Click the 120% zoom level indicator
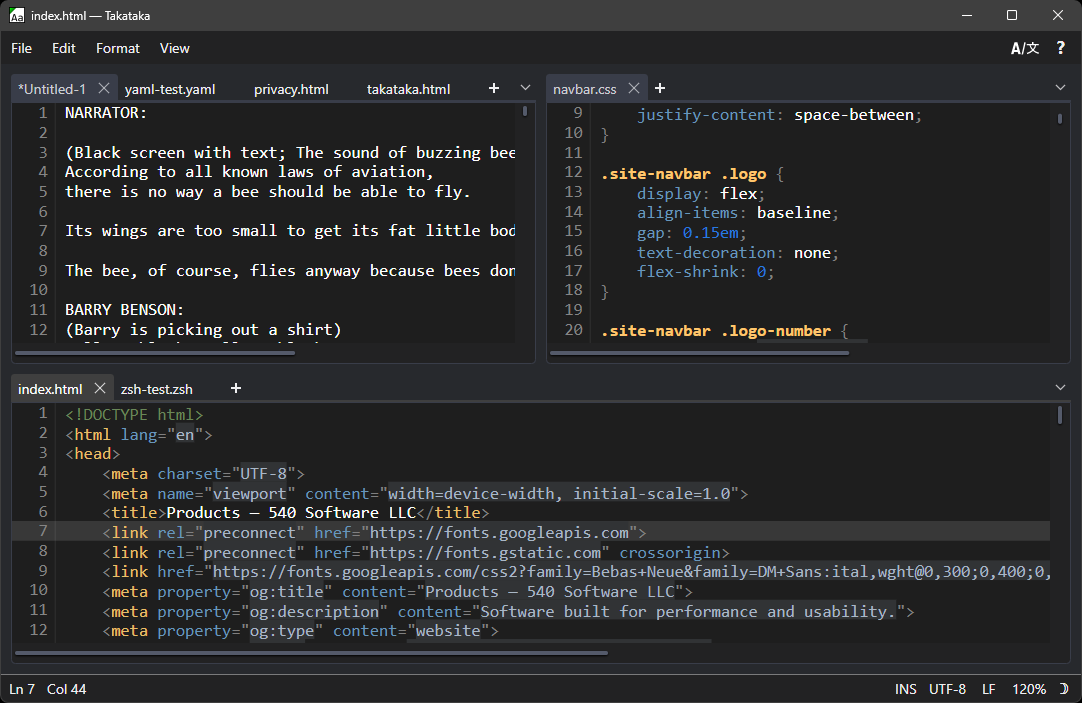This screenshot has width=1082, height=703. [1028, 689]
